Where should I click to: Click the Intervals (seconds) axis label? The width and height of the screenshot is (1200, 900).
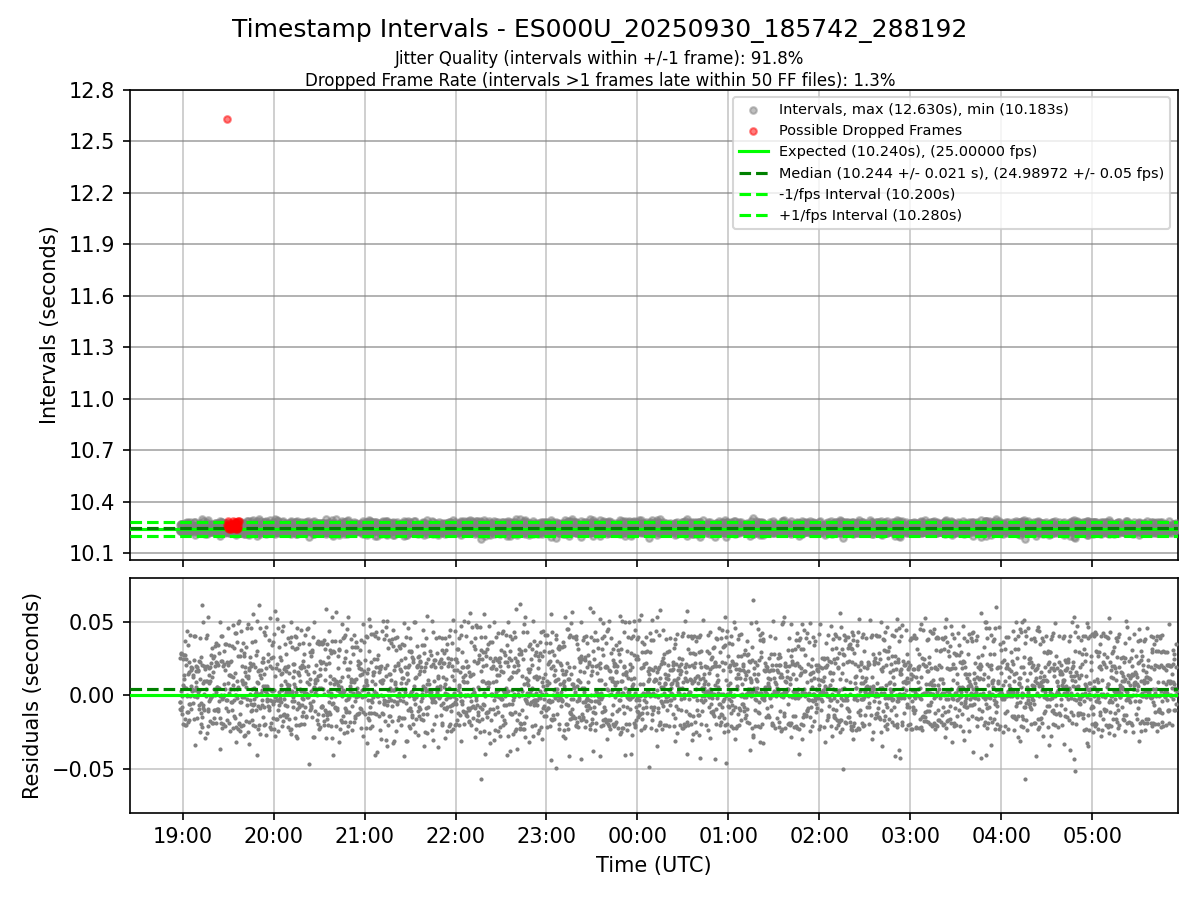[49, 325]
